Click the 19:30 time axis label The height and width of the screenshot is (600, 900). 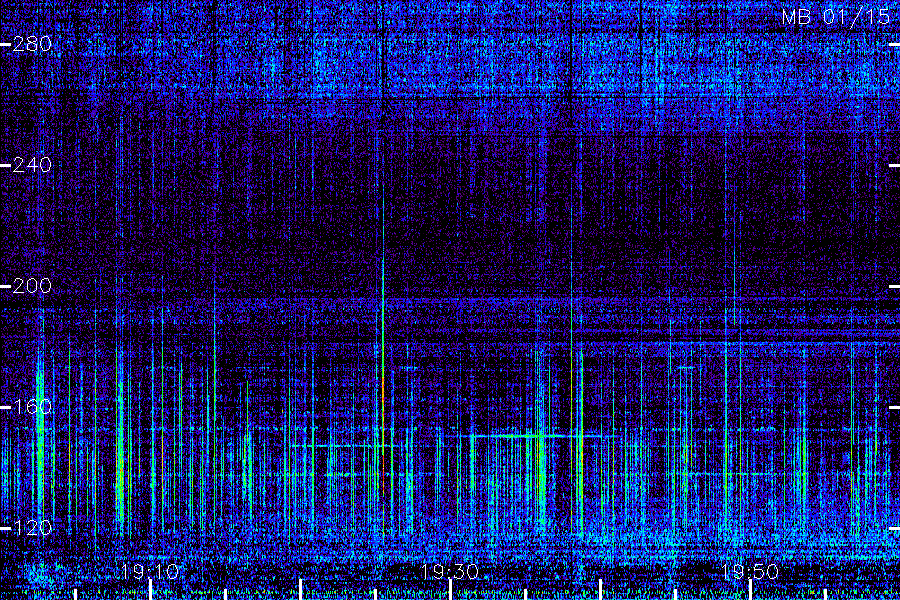[x=450, y=572]
